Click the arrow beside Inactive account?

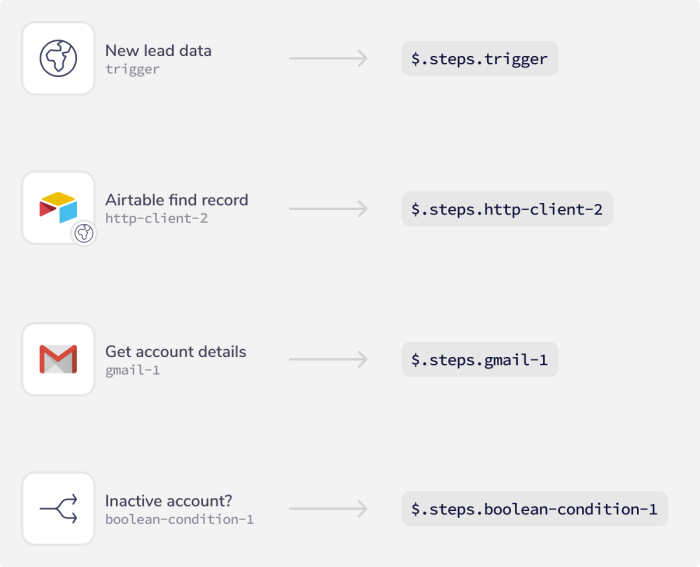[x=329, y=509]
